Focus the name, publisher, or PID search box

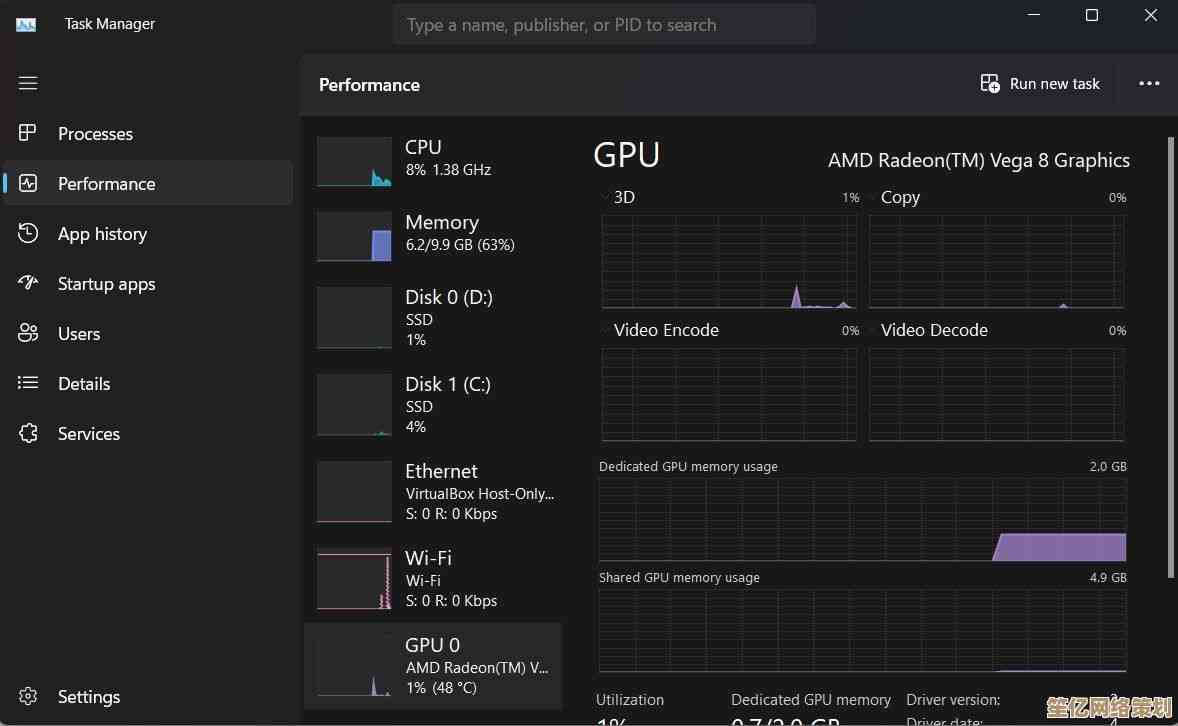(x=604, y=25)
